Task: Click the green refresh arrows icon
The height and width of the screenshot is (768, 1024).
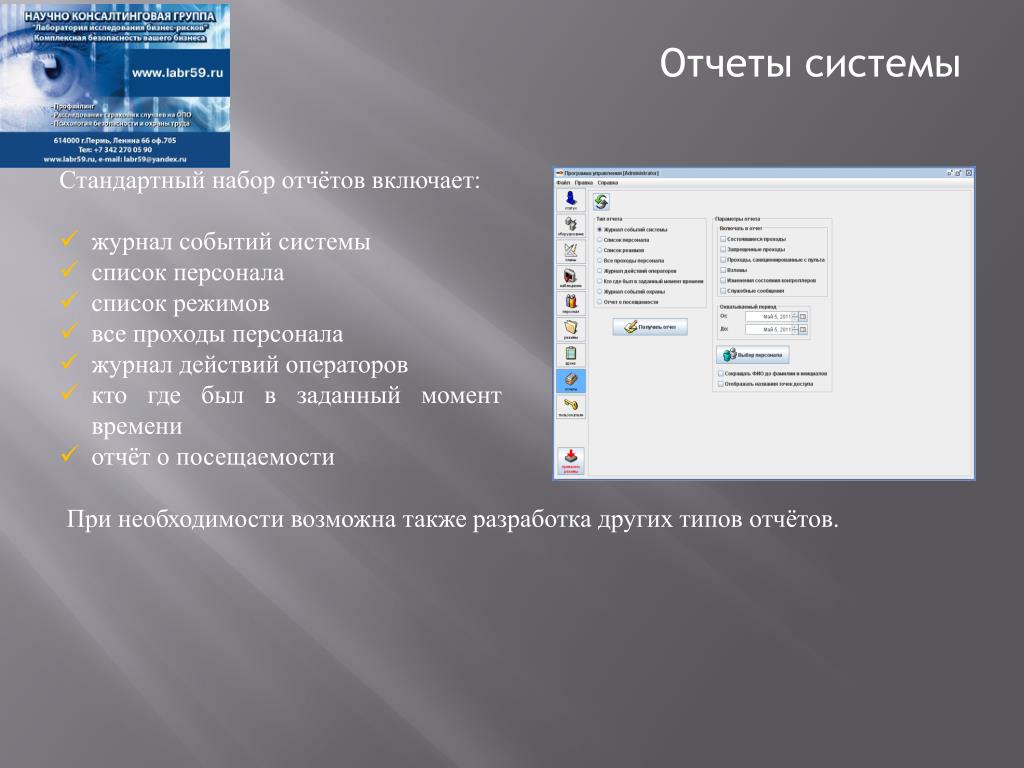Action: point(601,202)
